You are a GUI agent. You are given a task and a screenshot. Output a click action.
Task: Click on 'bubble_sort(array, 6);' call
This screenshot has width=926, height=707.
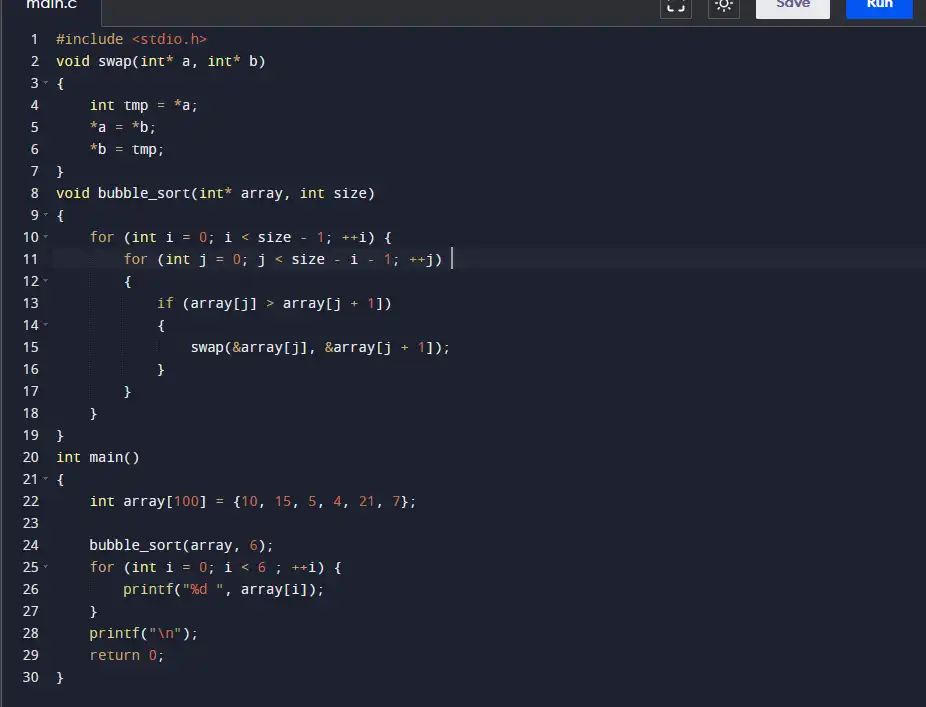coord(181,545)
